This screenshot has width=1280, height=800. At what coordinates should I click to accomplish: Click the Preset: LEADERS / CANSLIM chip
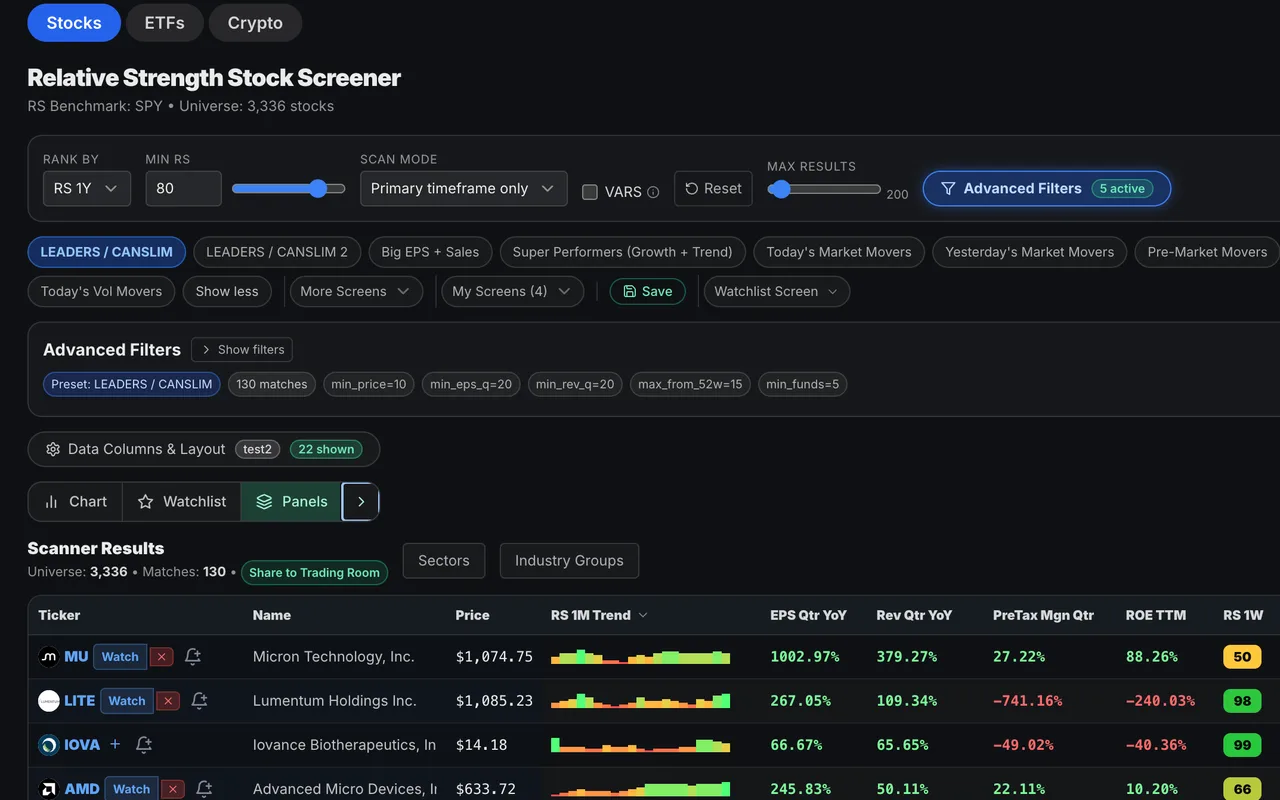(132, 384)
